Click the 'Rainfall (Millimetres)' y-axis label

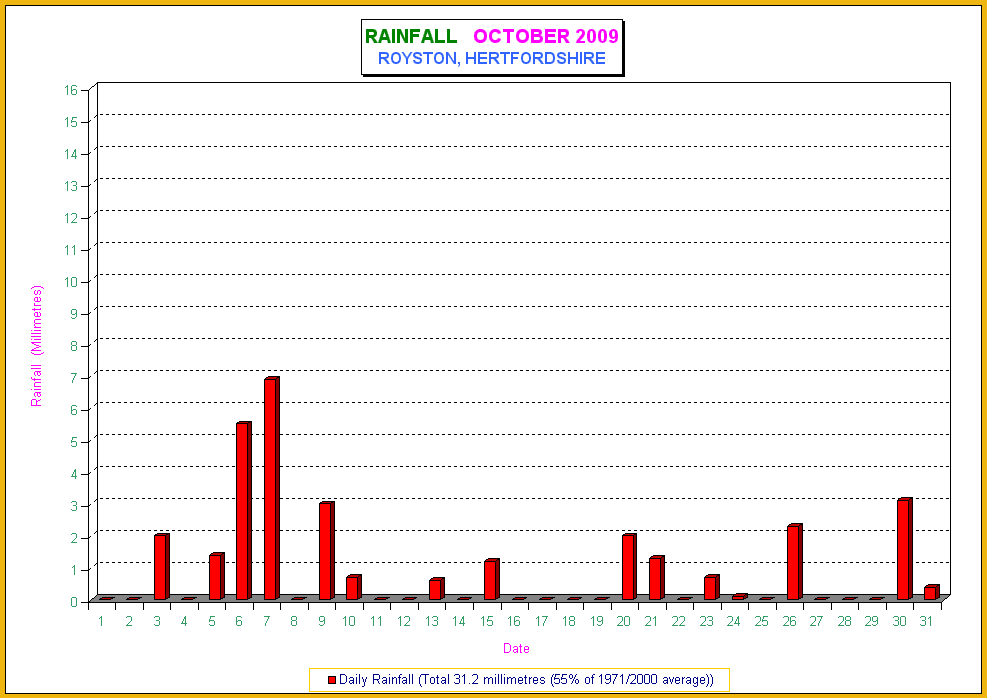37,346
